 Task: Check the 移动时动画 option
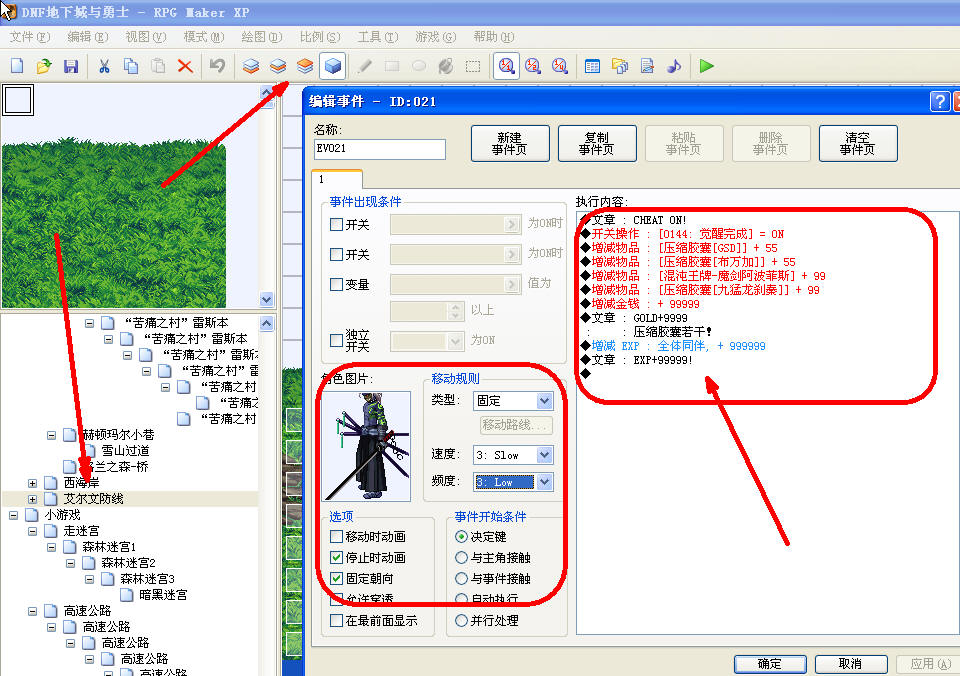(336, 537)
